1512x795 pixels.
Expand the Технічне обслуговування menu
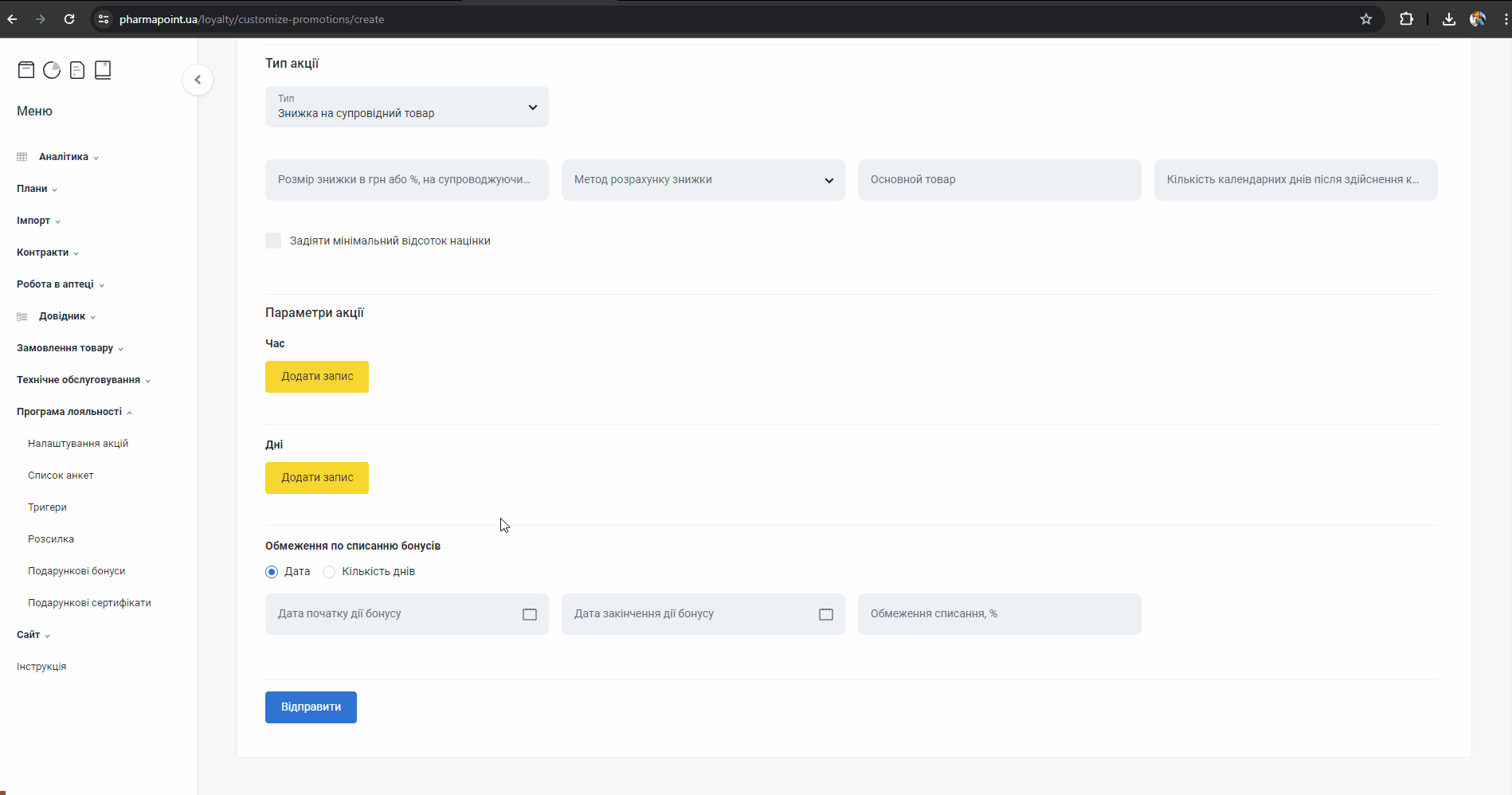click(x=84, y=380)
